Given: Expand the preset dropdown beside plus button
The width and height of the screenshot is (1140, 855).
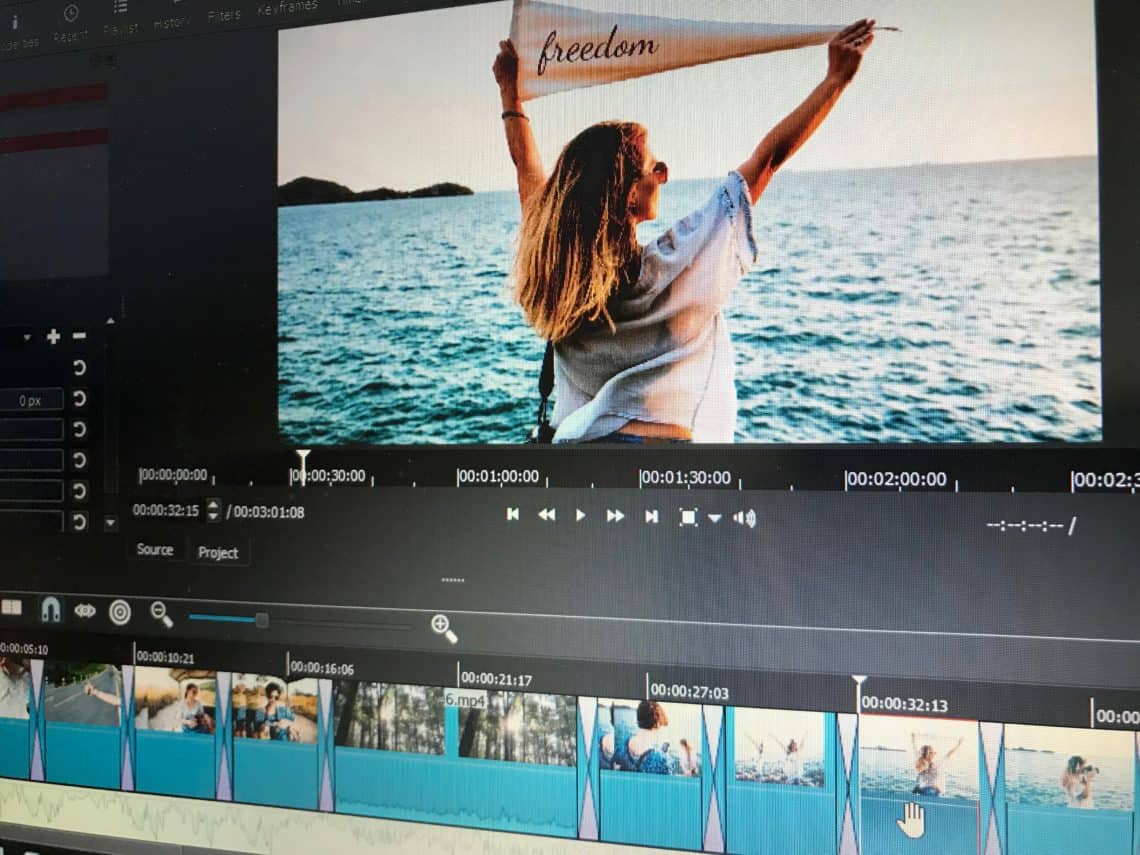Looking at the screenshot, I should pyautogui.click(x=27, y=337).
